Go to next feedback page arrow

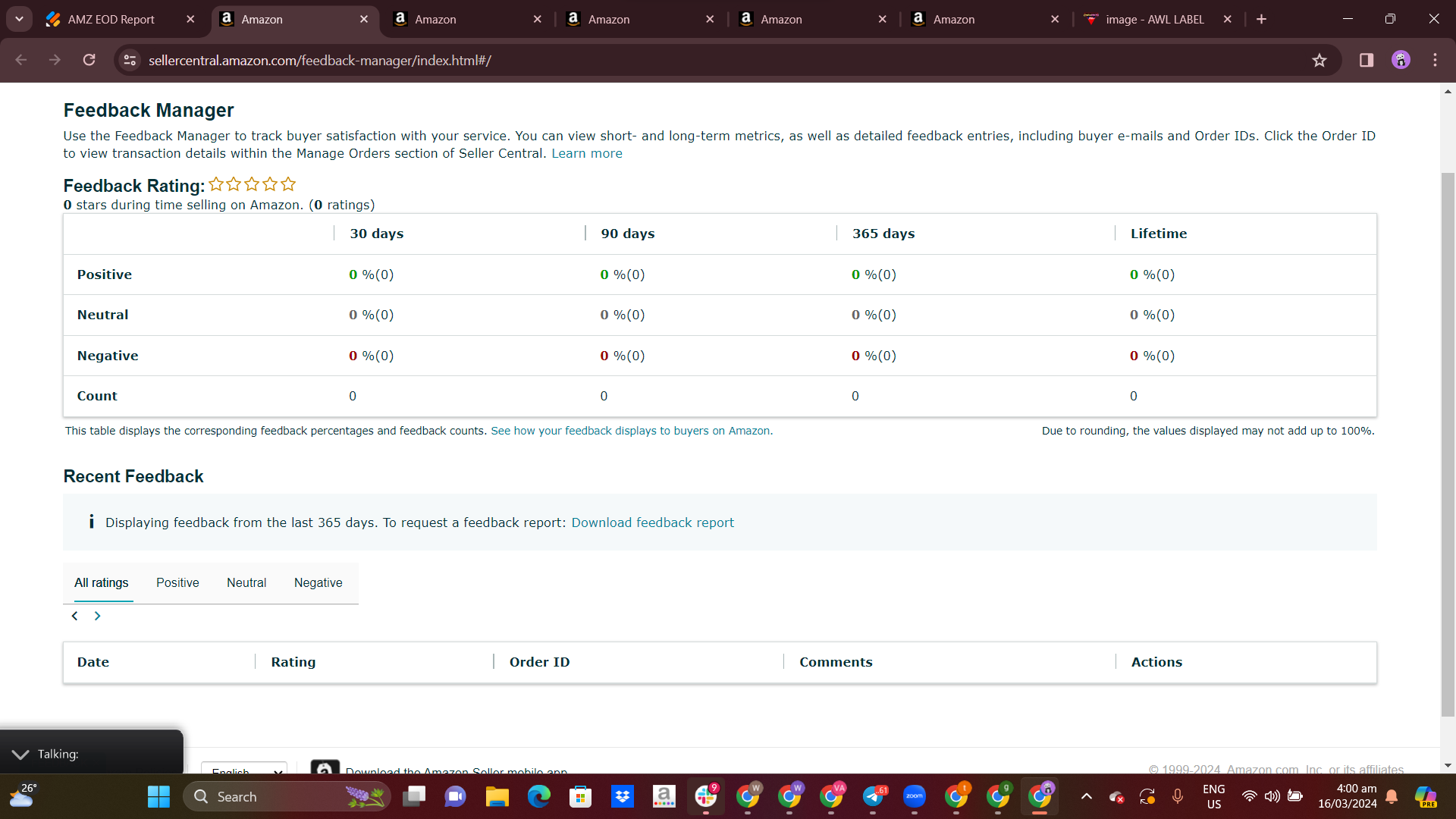(97, 616)
